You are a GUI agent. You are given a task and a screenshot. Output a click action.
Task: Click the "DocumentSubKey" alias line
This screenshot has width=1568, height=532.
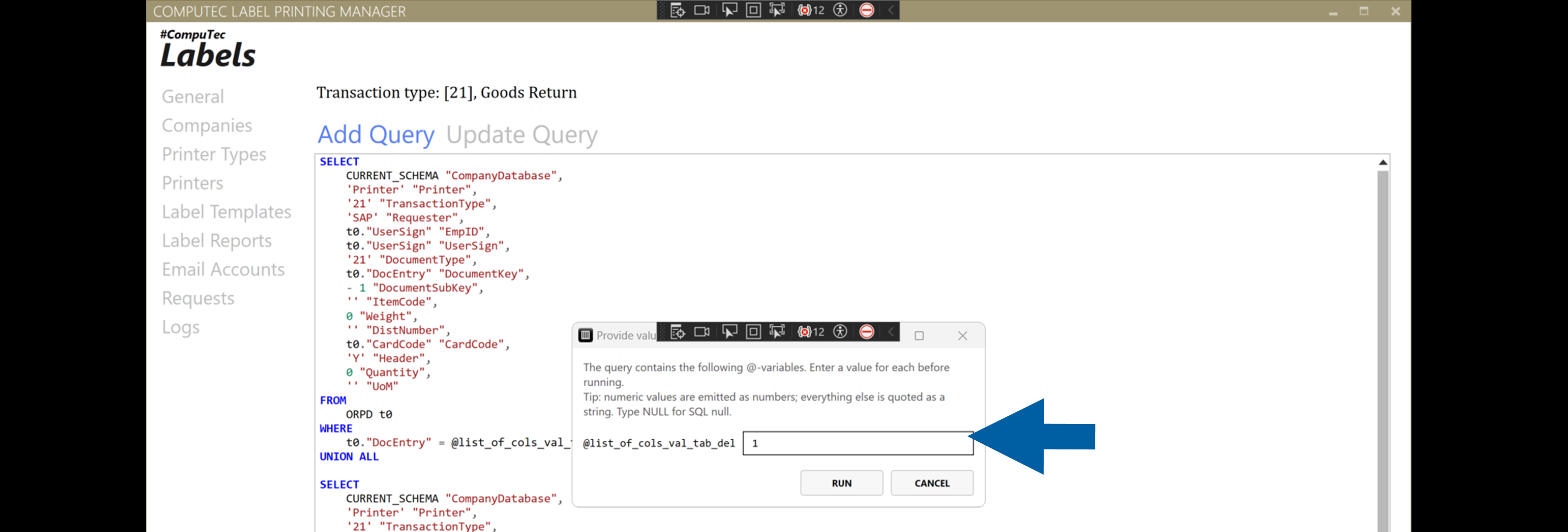pos(415,288)
